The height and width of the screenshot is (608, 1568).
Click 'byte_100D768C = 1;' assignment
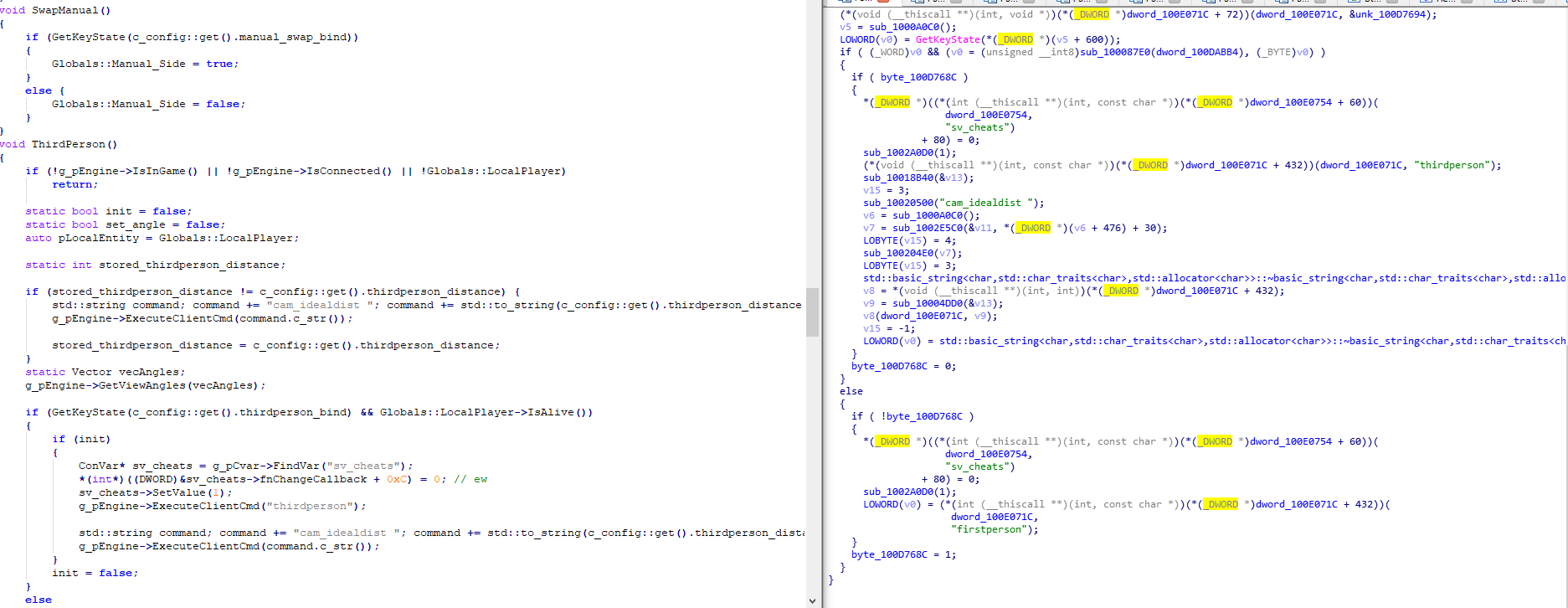(x=904, y=554)
